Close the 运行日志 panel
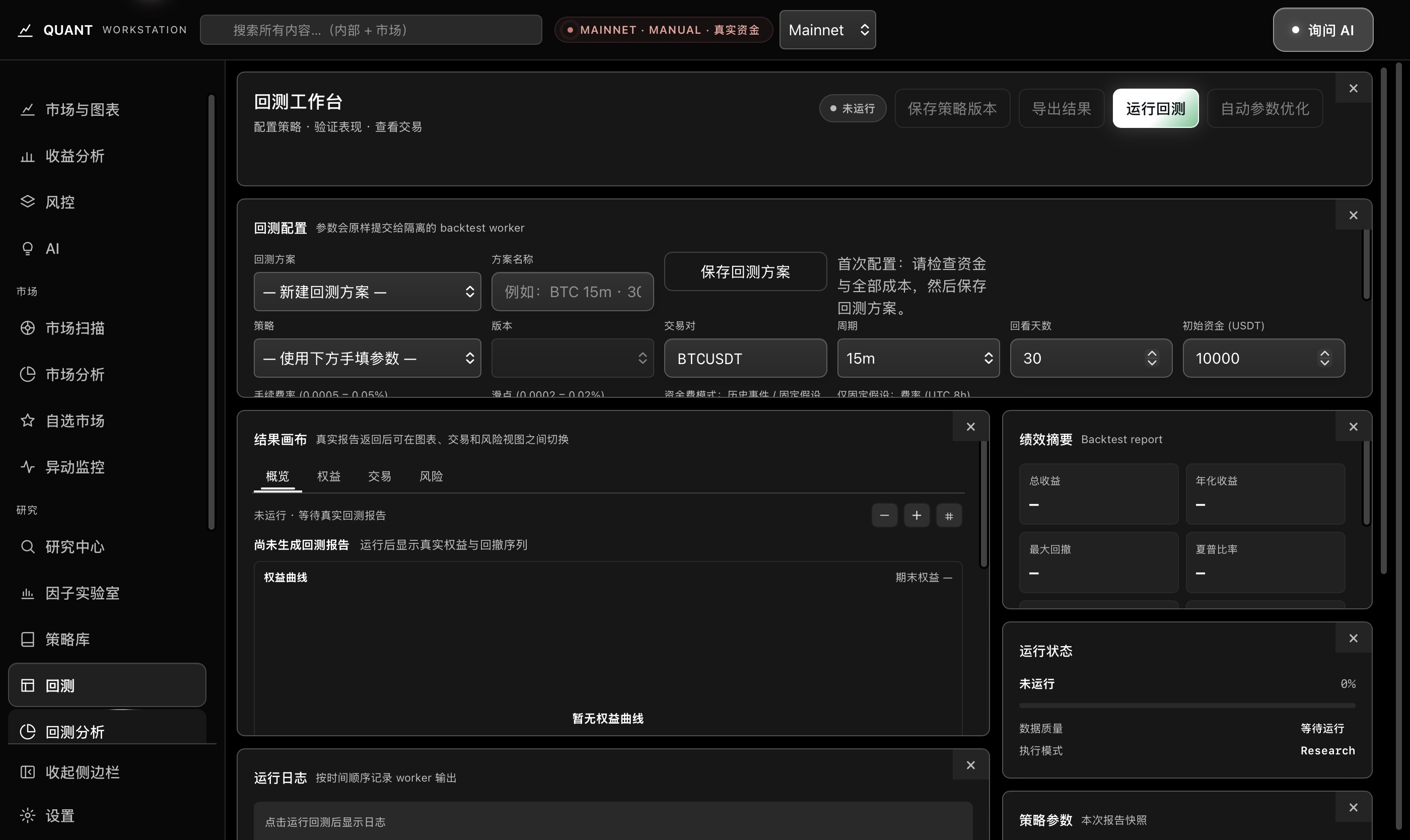The width and height of the screenshot is (1410, 840). (x=971, y=765)
